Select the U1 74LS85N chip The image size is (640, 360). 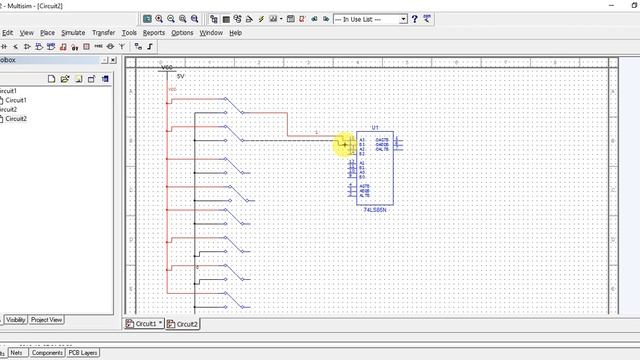coord(375,168)
